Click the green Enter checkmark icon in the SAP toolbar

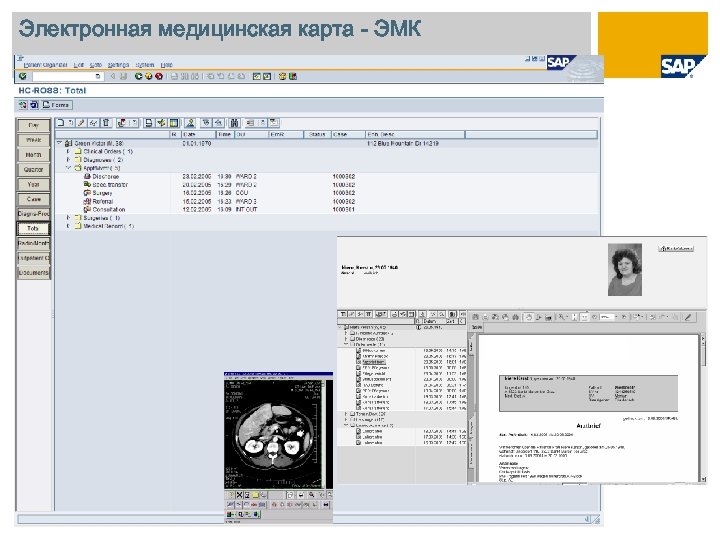tap(22, 76)
